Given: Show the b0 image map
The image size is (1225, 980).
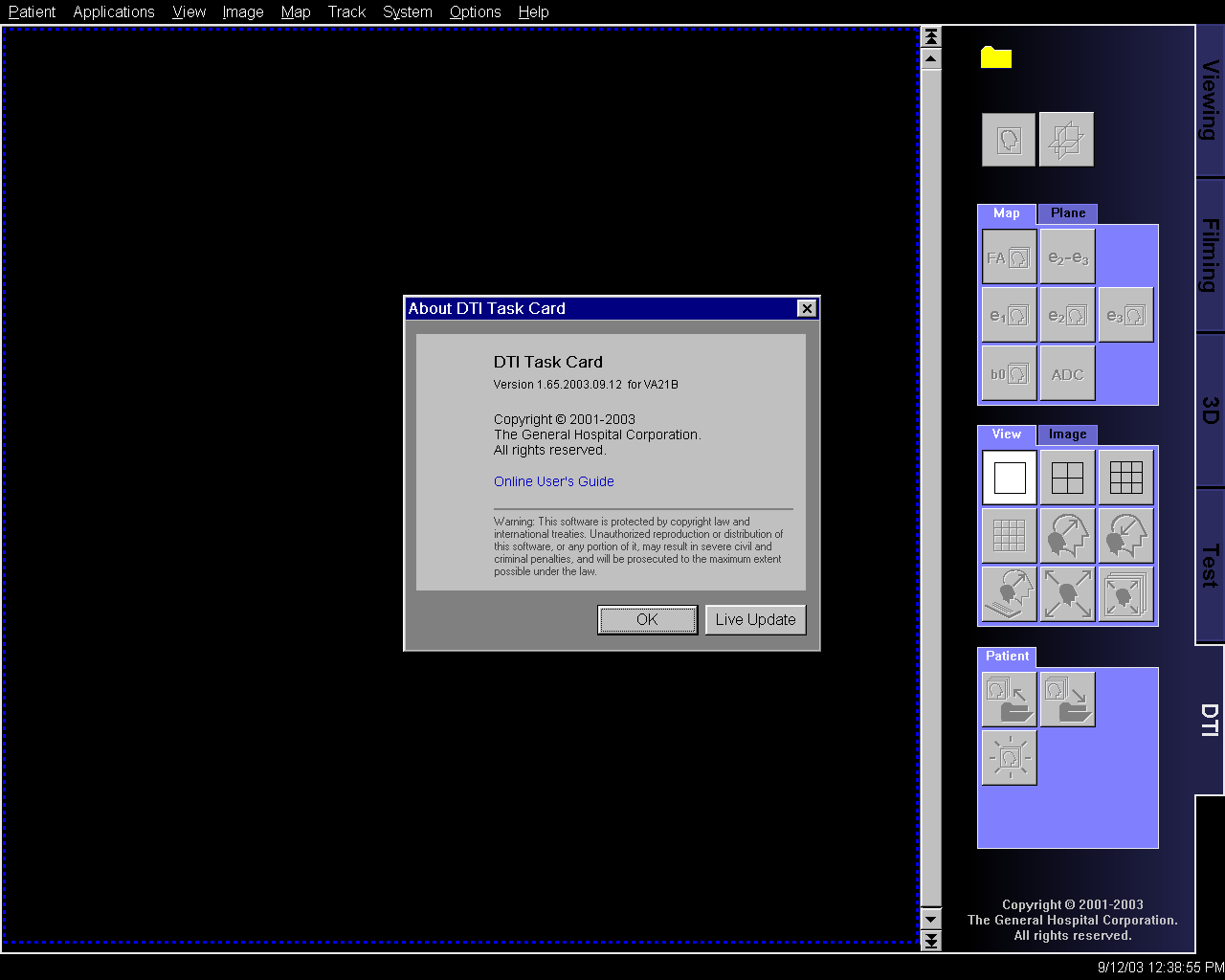Looking at the screenshot, I should 1009,373.
